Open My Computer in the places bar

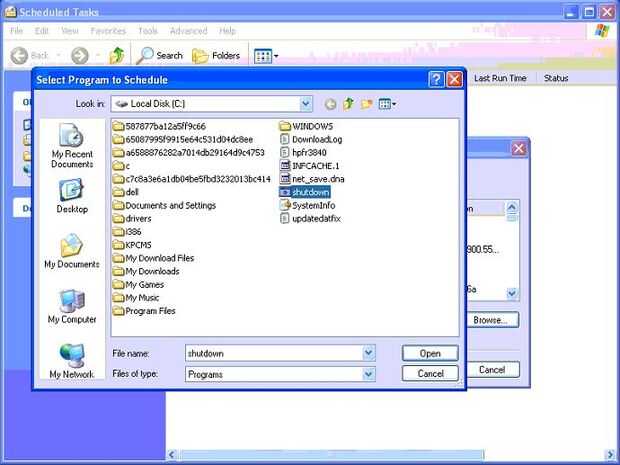pyautogui.click(x=72, y=306)
